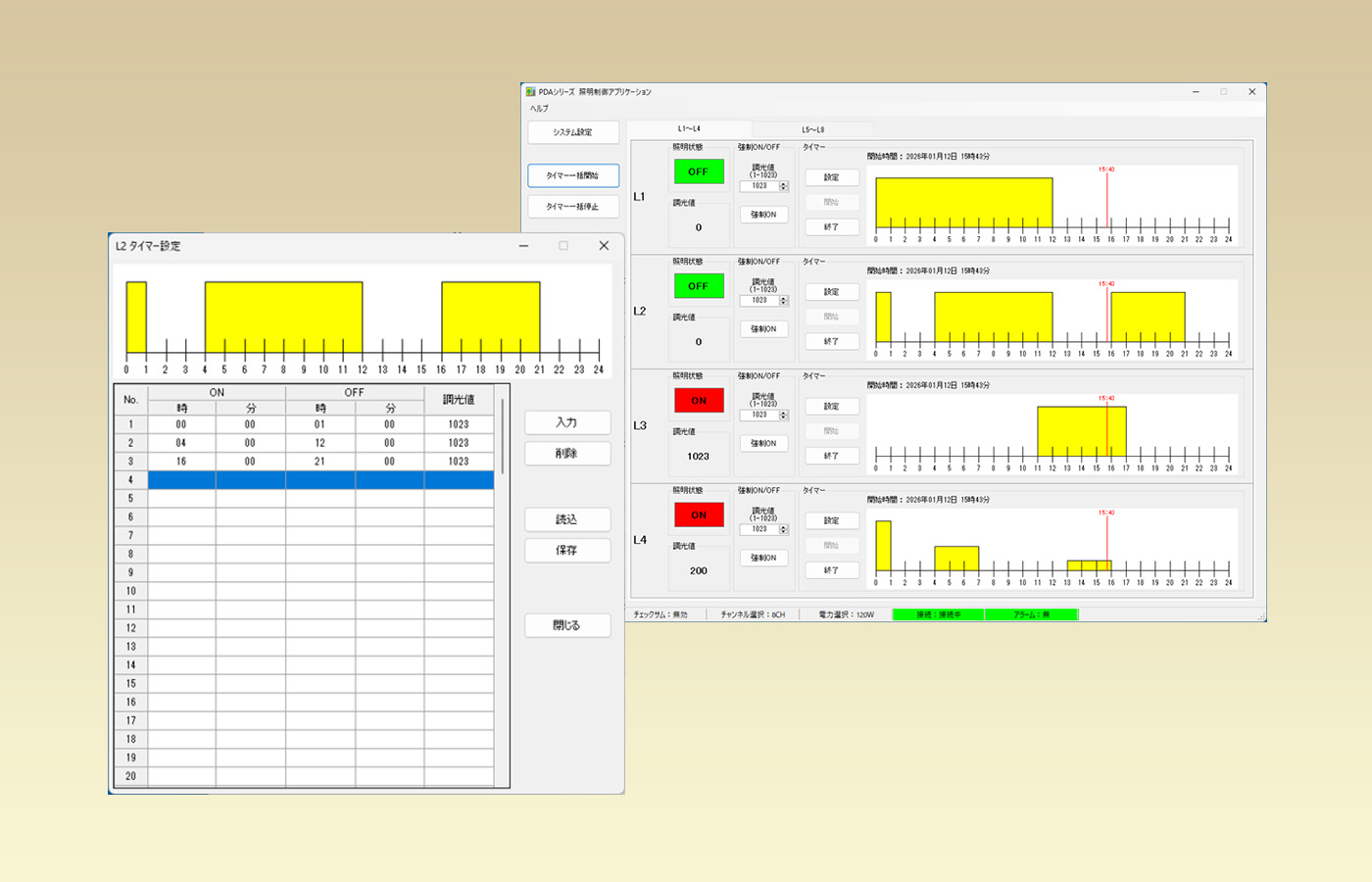Click the 入力 button in timer settings
Image resolution: width=1372 pixels, height=882 pixels.
[x=566, y=422]
